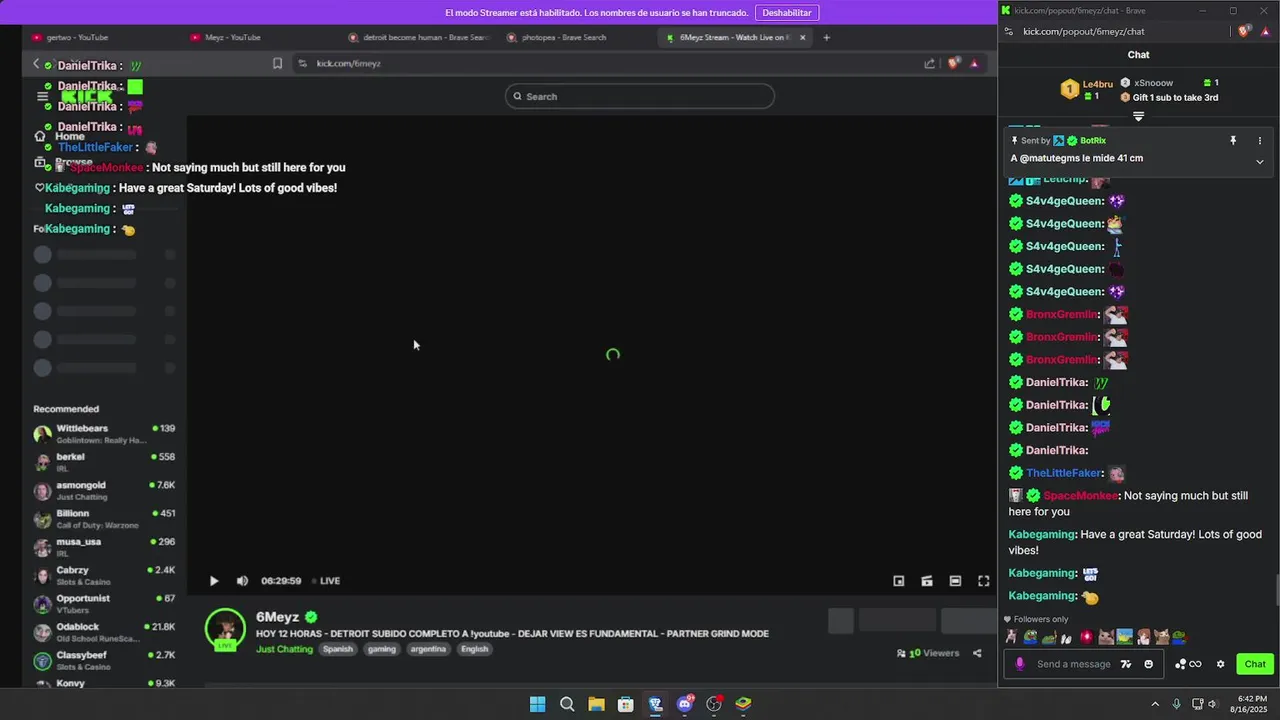Screen dimensions: 1280x720
Task: Switch to photopea - Brave Search tab
Action: click(x=564, y=37)
